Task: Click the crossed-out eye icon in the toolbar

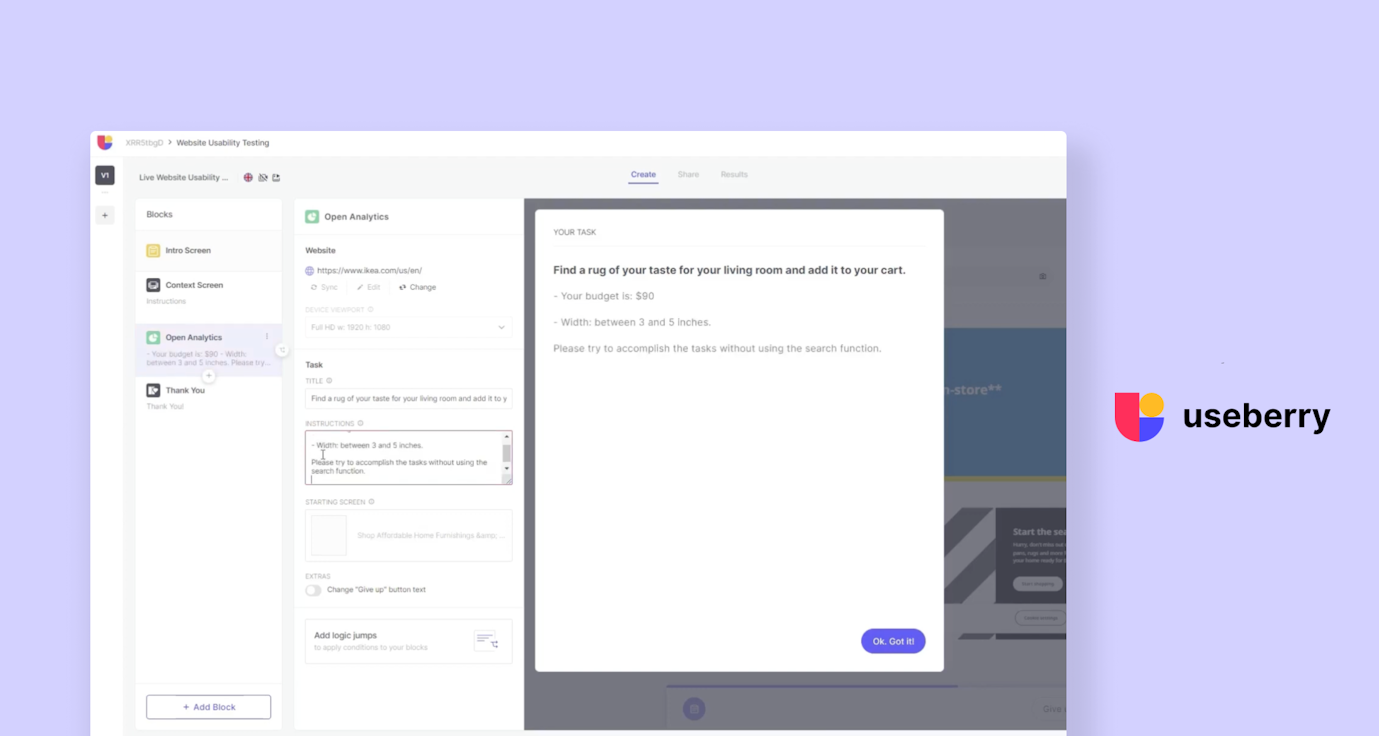Action: (x=263, y=178)
